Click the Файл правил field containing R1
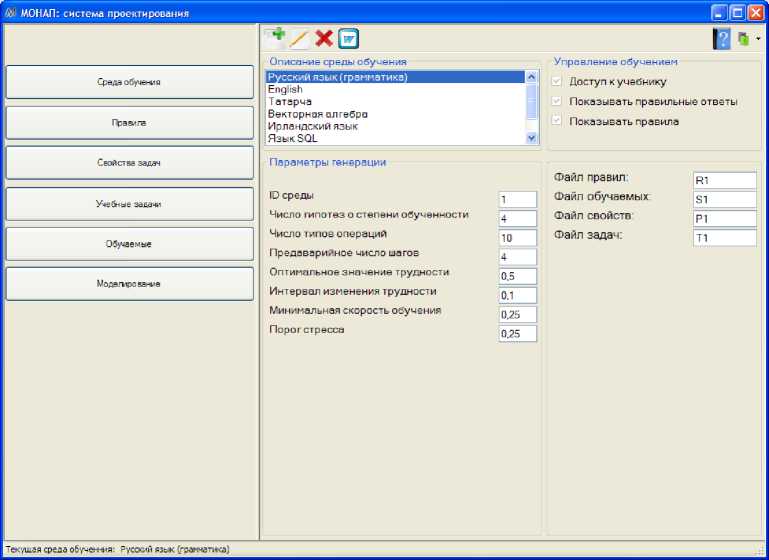Viewport: 769px width, 560px height. pyautogui.click(x=725, y=180)
